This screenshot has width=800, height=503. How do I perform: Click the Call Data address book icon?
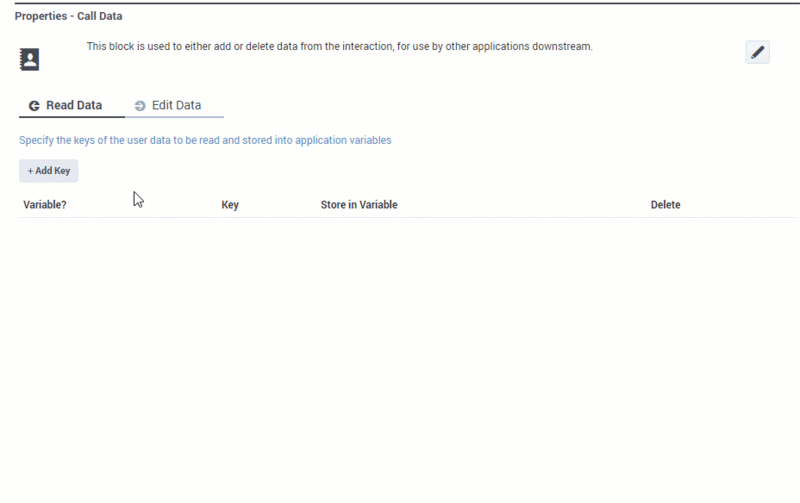pos(30,59)
